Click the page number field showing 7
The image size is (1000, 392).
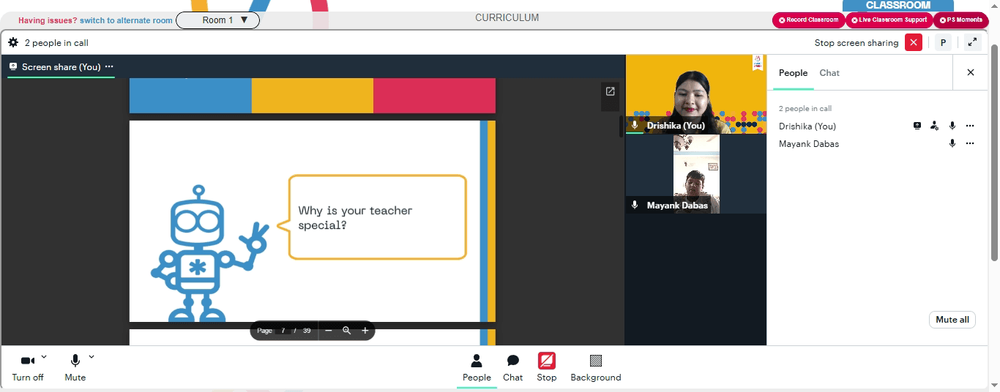tap(283, 331)
